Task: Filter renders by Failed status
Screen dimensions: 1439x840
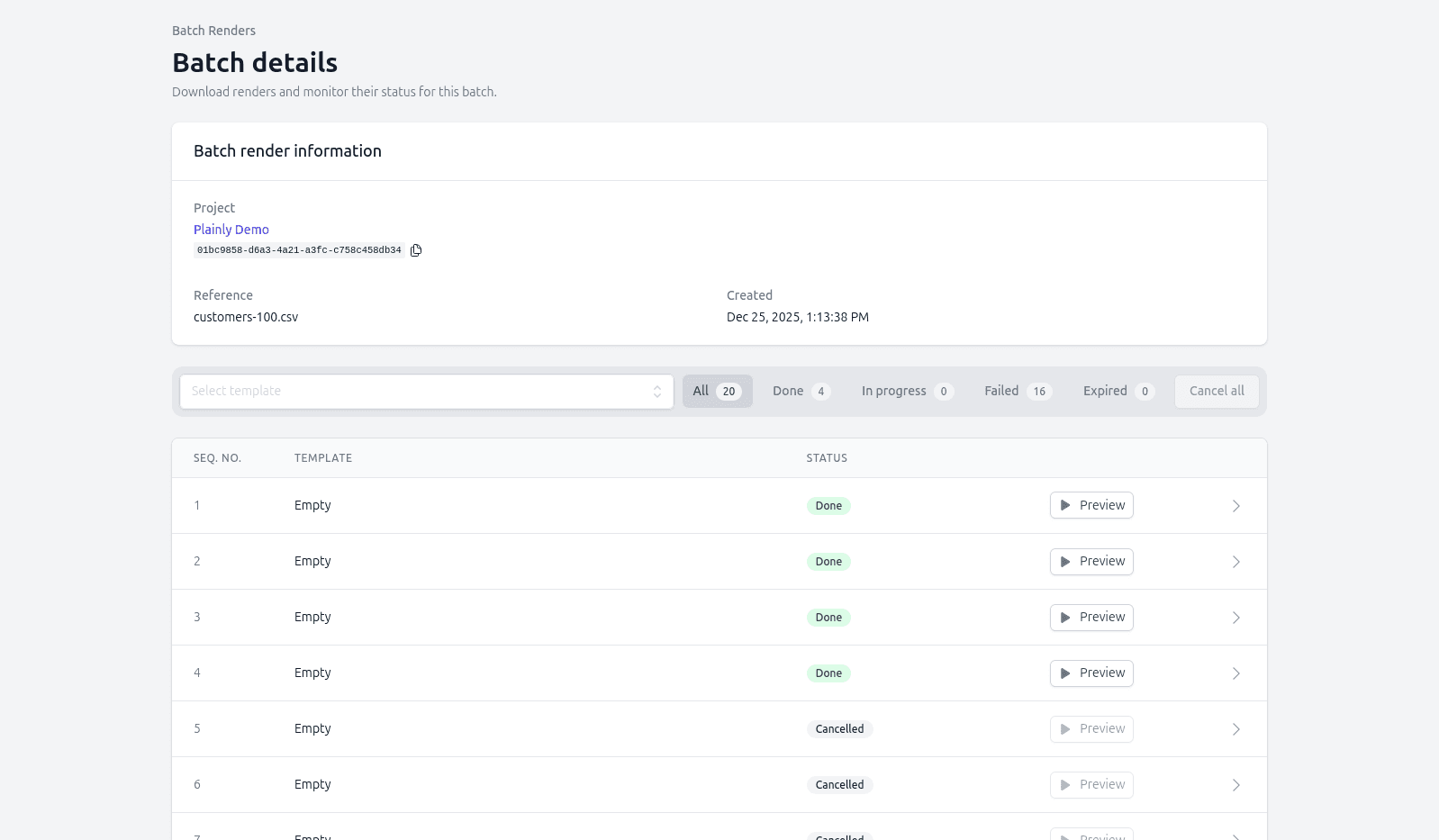Action: 1017,391
